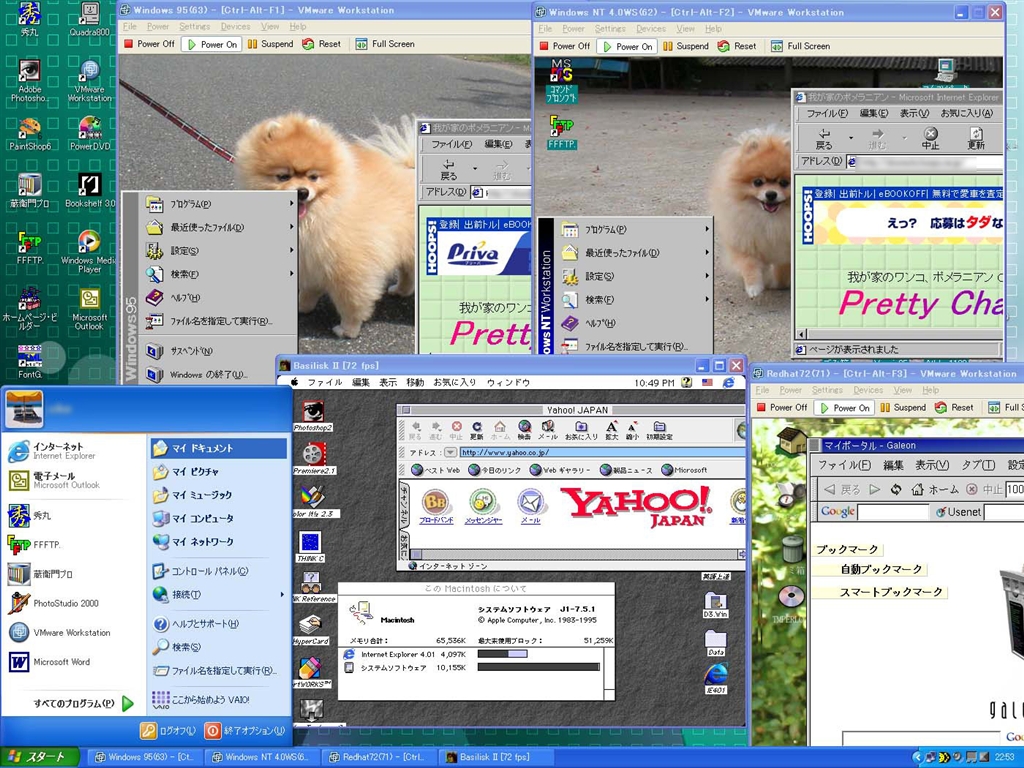Click the Microsoft favorites link in Mac IE

[x=684, y=470]
